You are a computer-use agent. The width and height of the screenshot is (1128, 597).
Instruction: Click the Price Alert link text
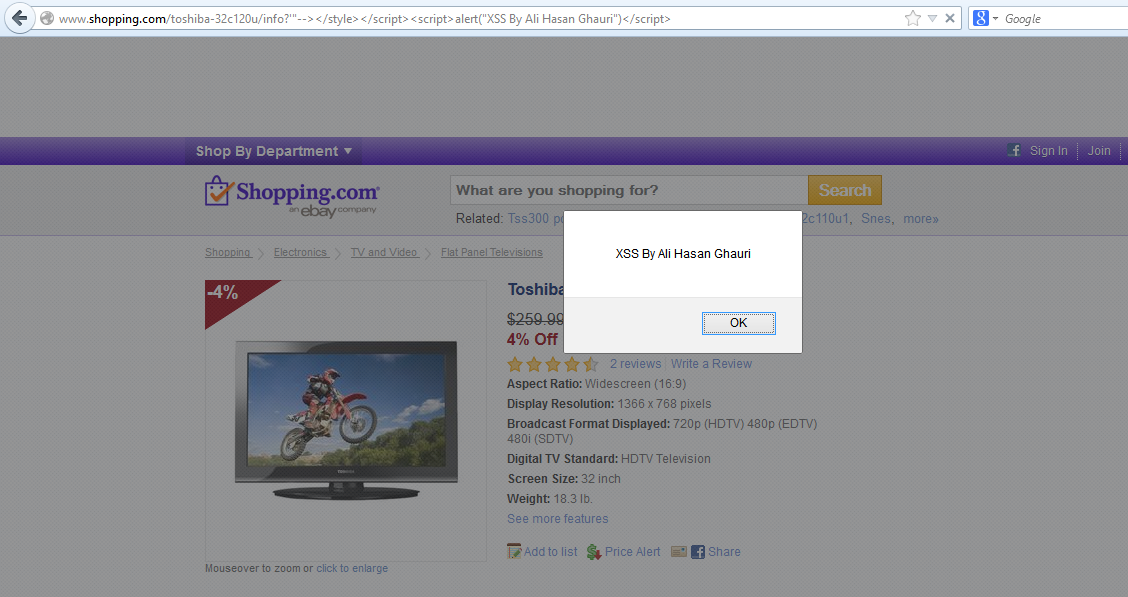tap(632, 552)
